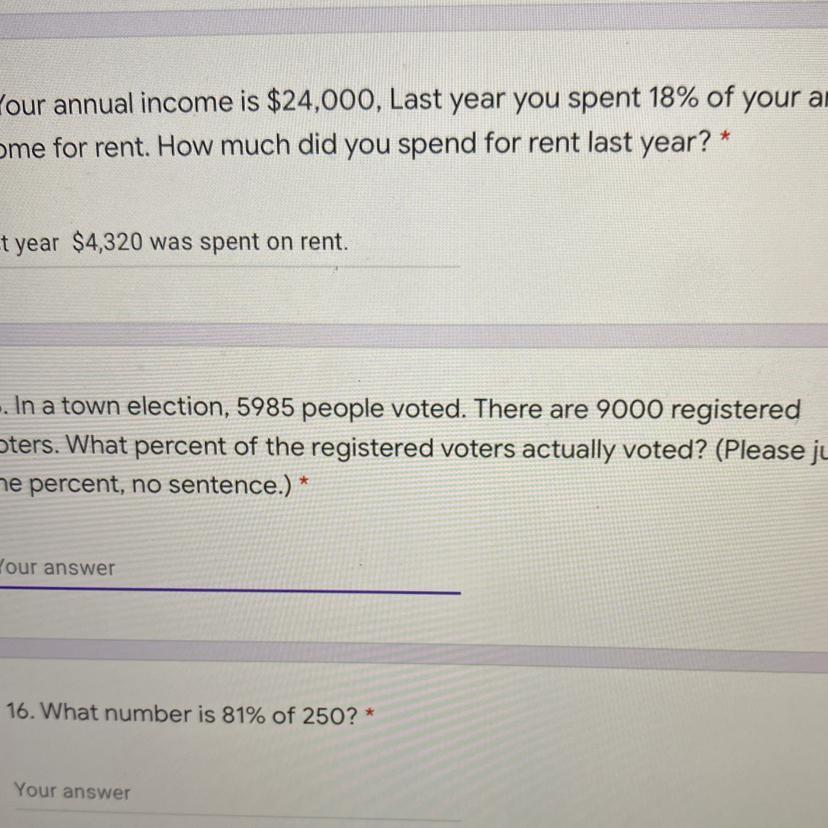Viewport: 828px width, 828px height.
Task: Click the red asterisk beside question 16
Action: tap(371, 712)
